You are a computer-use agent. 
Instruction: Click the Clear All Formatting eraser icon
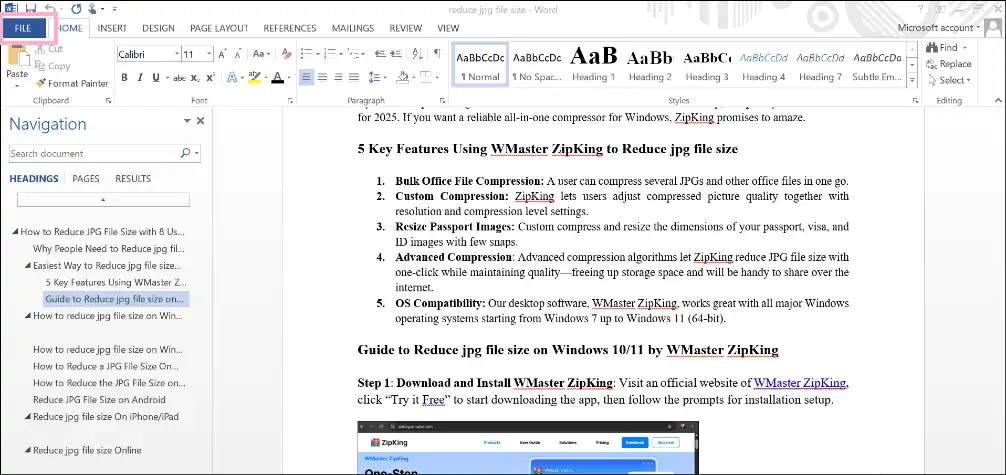[287, 55]
